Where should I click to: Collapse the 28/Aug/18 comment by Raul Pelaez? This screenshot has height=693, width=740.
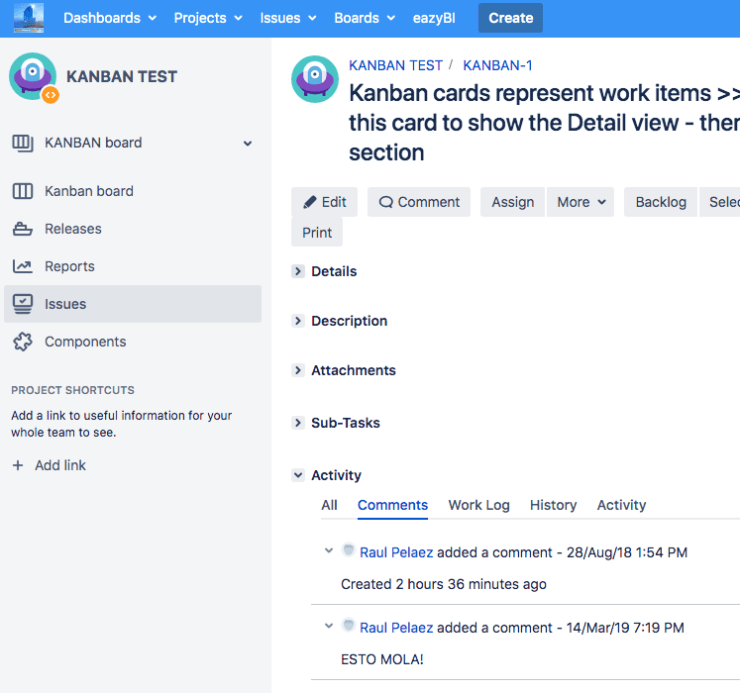[x=329, y=551]
